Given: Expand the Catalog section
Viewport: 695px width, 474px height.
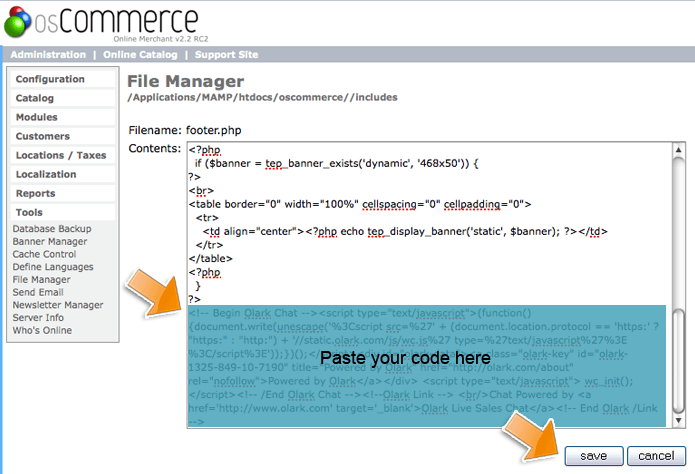Looking at the screenshot, I should pyautogui.click(x=36, y=98).
